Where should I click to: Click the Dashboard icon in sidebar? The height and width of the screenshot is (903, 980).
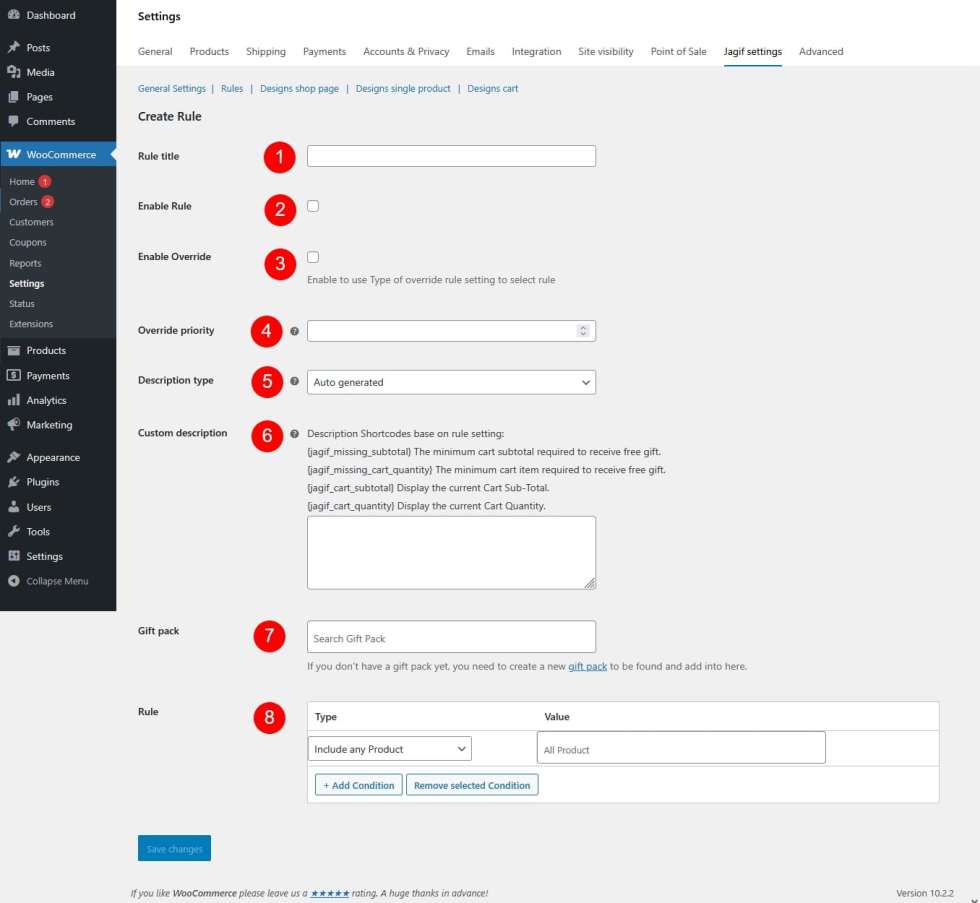pyautogui.click(x=13, y=14)
